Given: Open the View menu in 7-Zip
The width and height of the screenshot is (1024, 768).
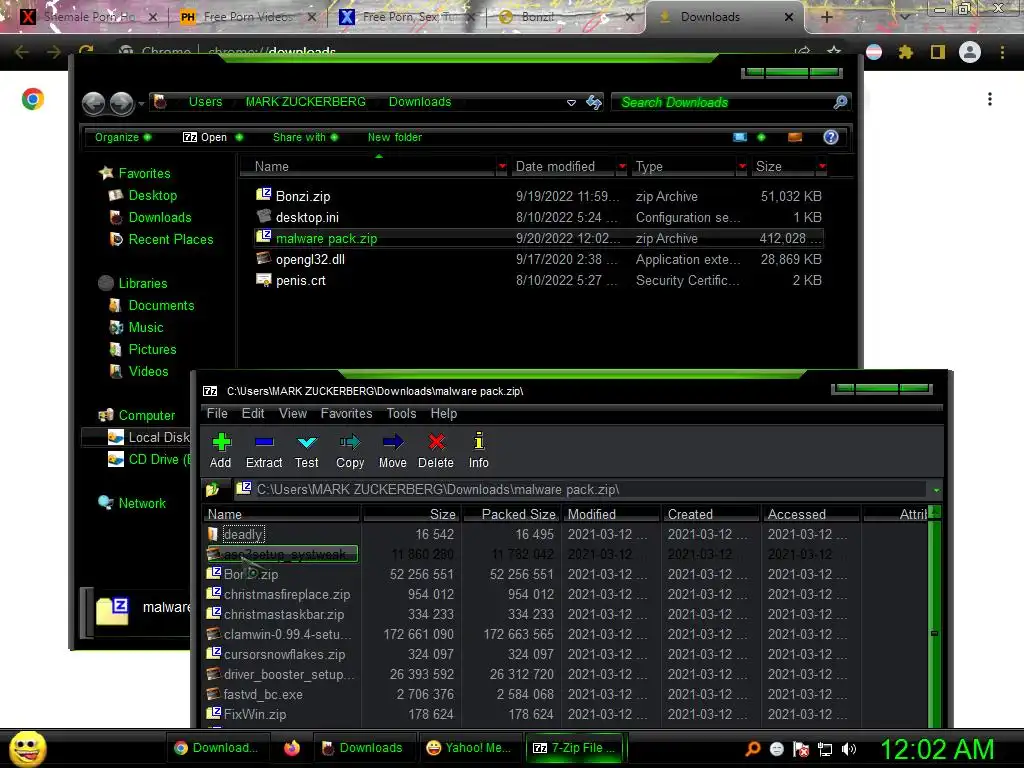Looking at the screenshot, I should click(x=293, y=413).
